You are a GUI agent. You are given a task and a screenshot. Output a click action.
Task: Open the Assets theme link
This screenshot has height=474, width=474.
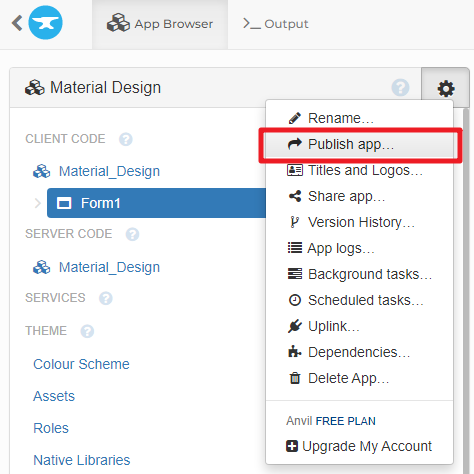(54, 396)
